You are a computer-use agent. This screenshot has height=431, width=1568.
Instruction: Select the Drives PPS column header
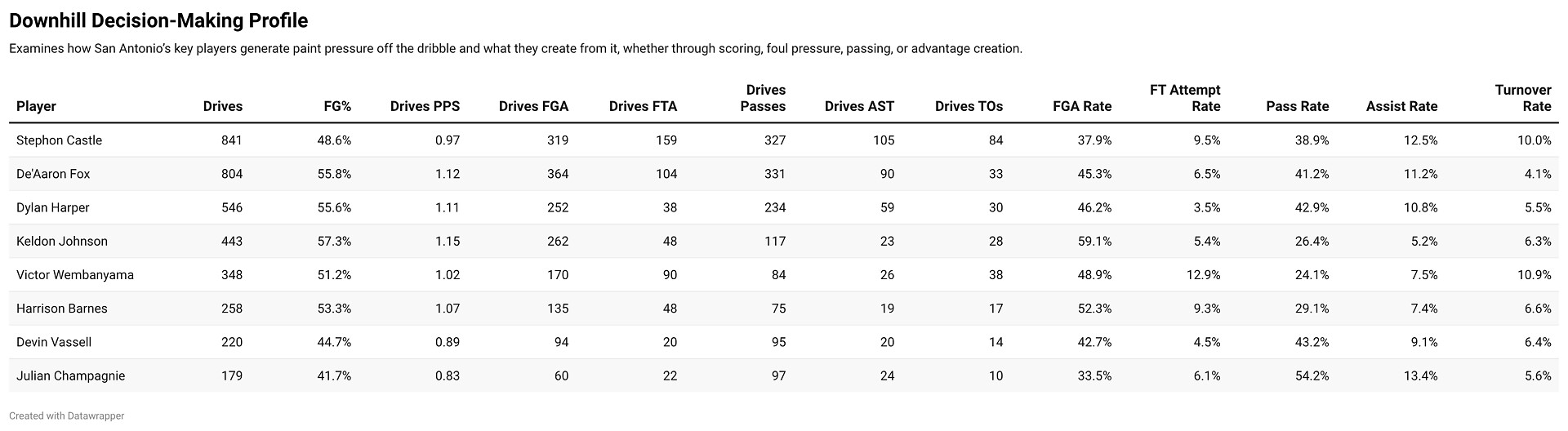425,106
